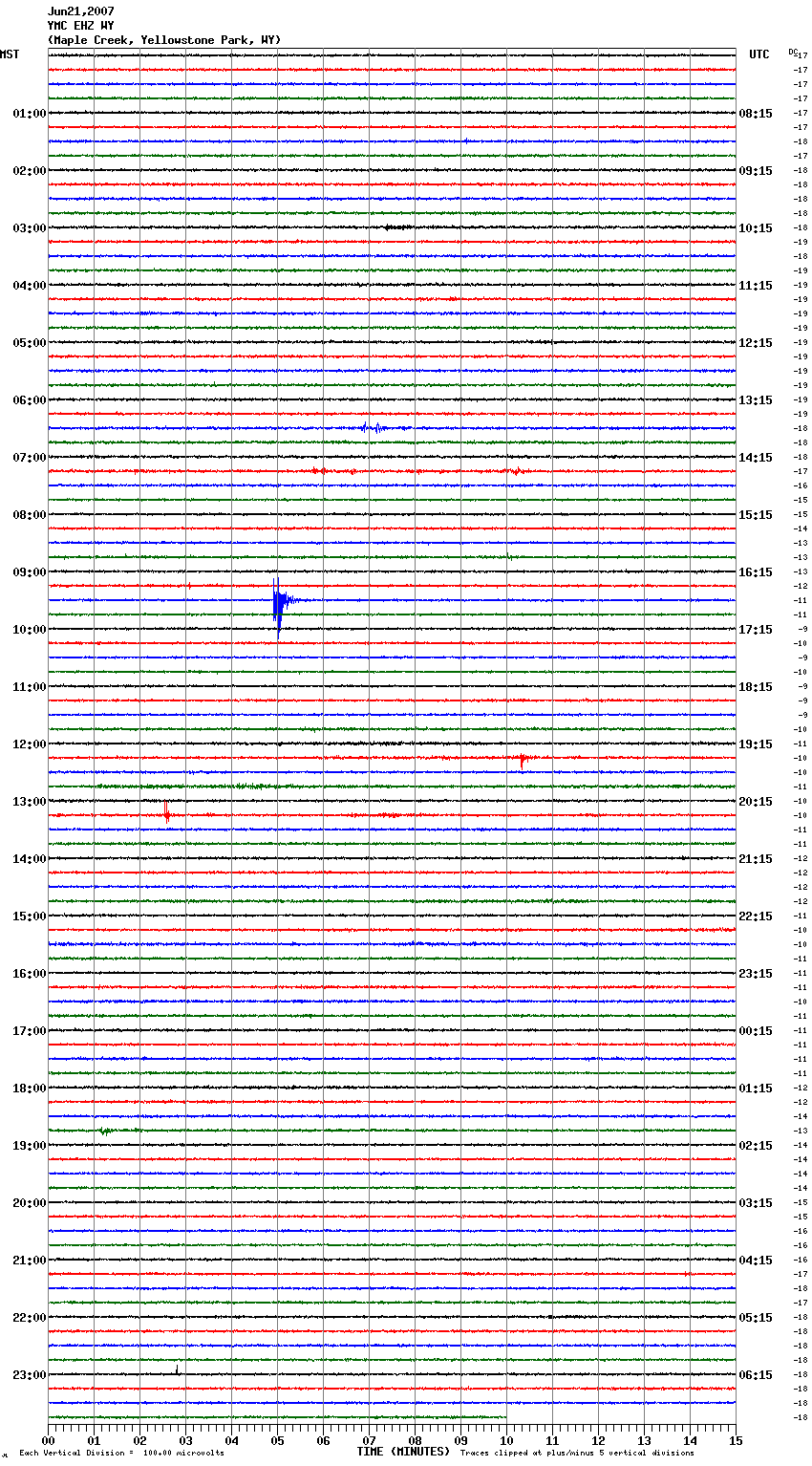Click the 15 minute axis tick label
812x1466 pixels.
click(x=736, y=1440)
